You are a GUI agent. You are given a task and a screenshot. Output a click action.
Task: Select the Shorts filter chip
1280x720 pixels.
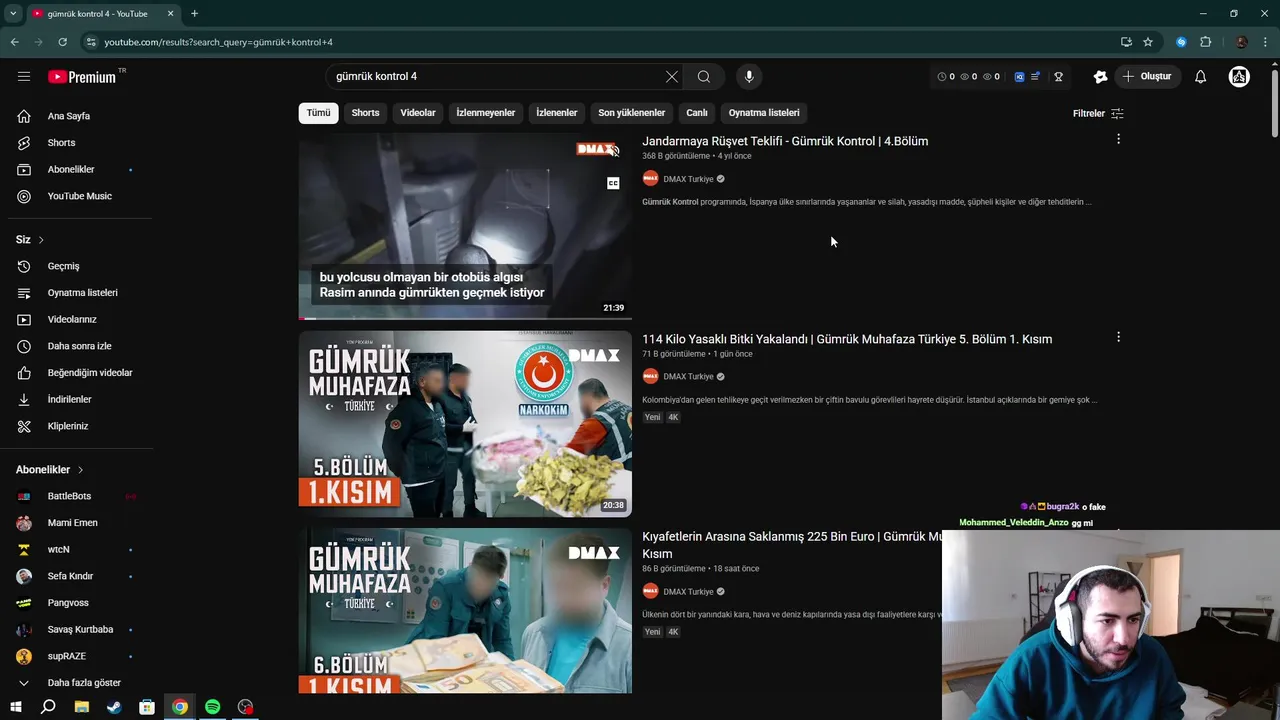tap(365, 113)
